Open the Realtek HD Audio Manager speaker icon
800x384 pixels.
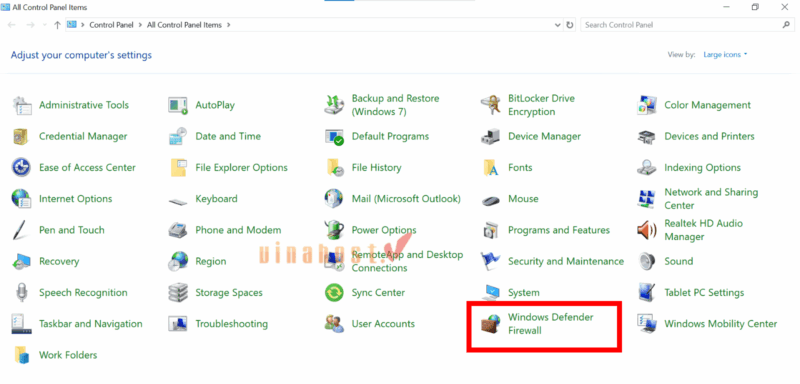pos(647,230)
